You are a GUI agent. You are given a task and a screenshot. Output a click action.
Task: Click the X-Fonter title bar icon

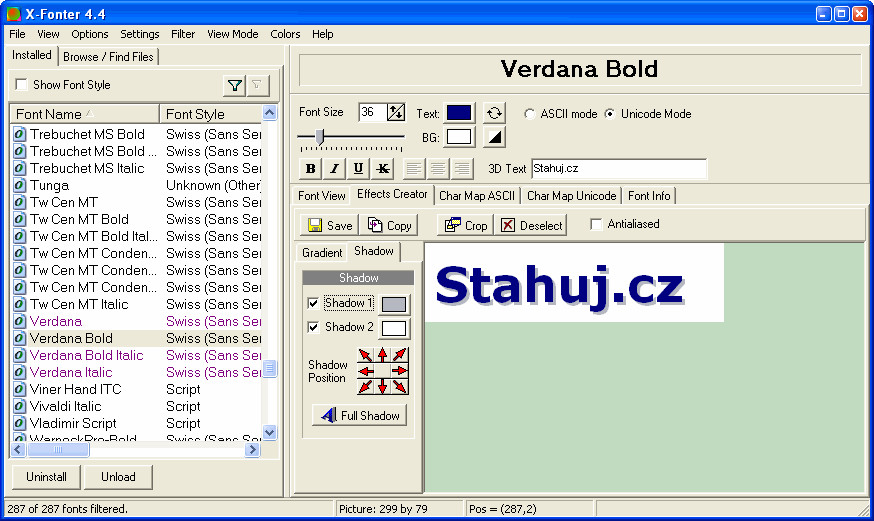coord(13,14)
